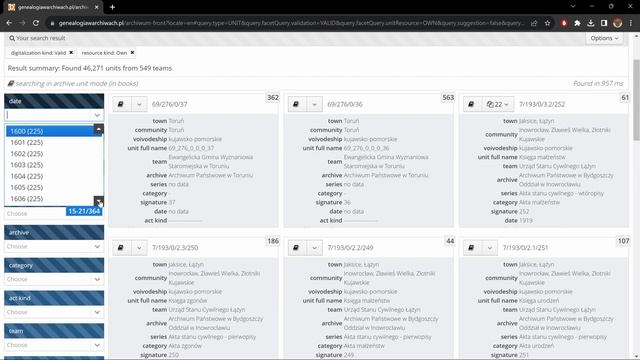Open the browser extensions puzzle icon
This screenshot has width=640, height=360.
point(577,23)
